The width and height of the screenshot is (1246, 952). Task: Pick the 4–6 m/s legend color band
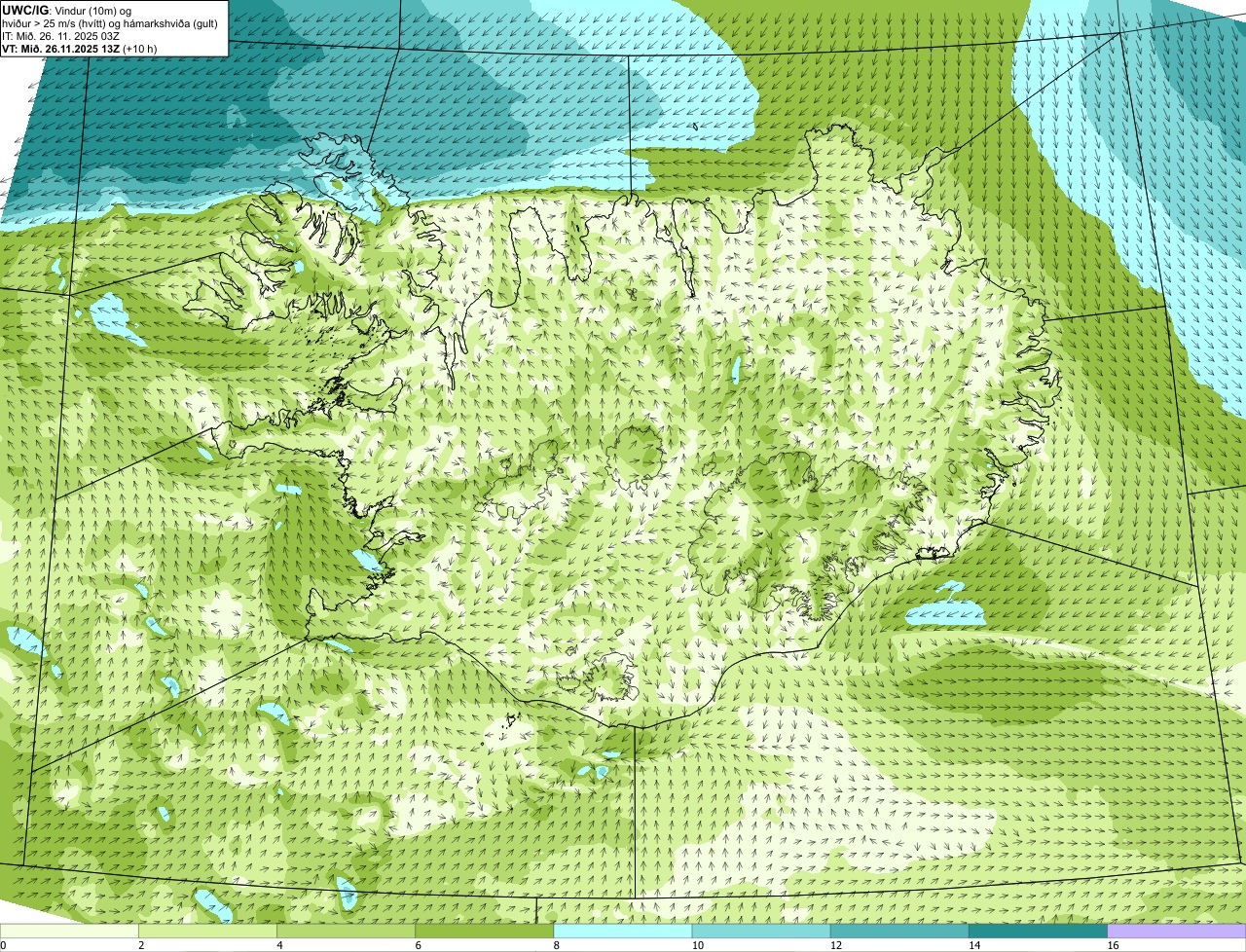tap(347, 932)
